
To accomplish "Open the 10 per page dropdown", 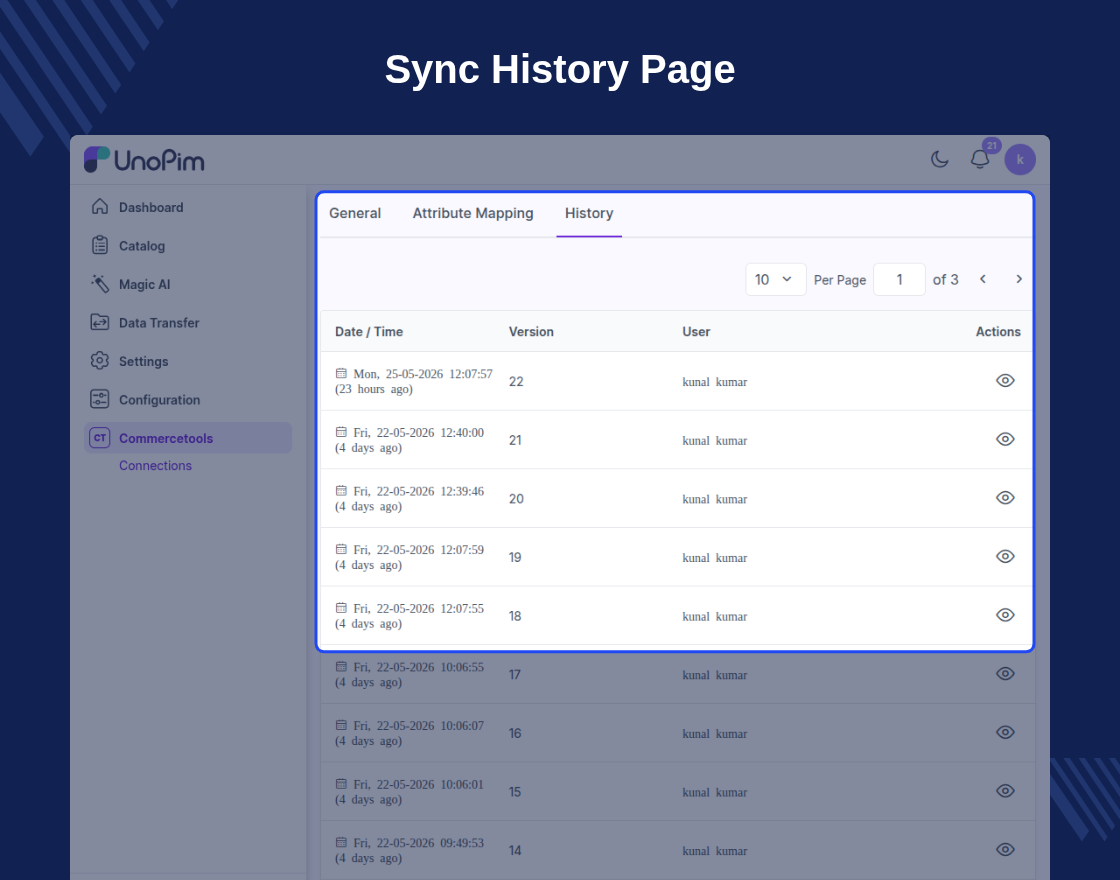I will pyautogui.click(x=776, y=279).
